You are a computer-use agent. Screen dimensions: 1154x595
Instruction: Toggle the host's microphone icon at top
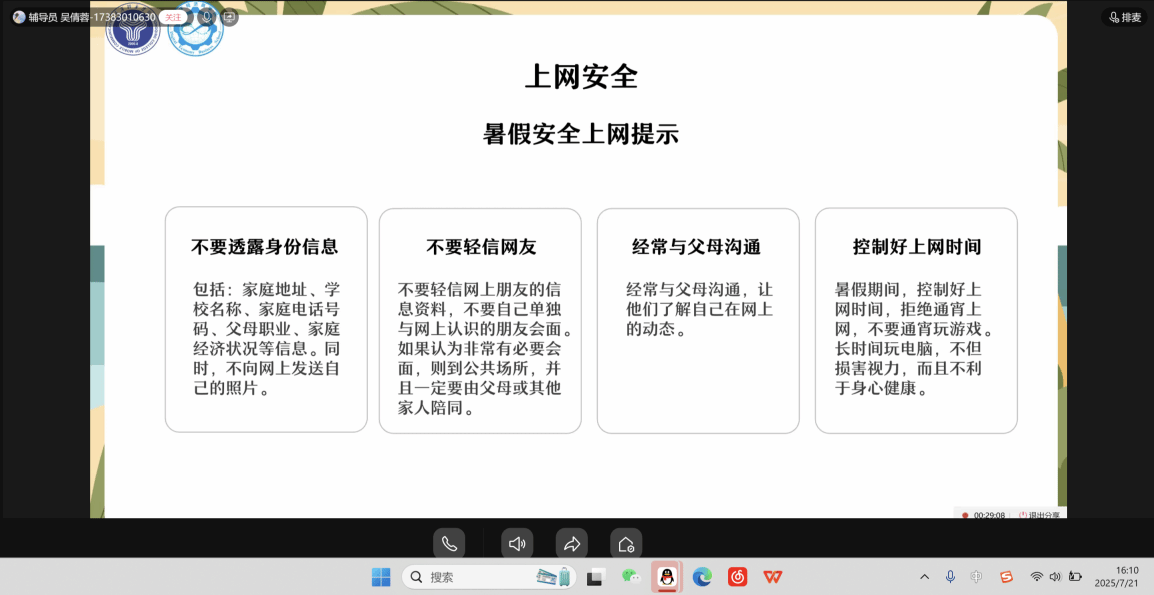tap(207, 17)
